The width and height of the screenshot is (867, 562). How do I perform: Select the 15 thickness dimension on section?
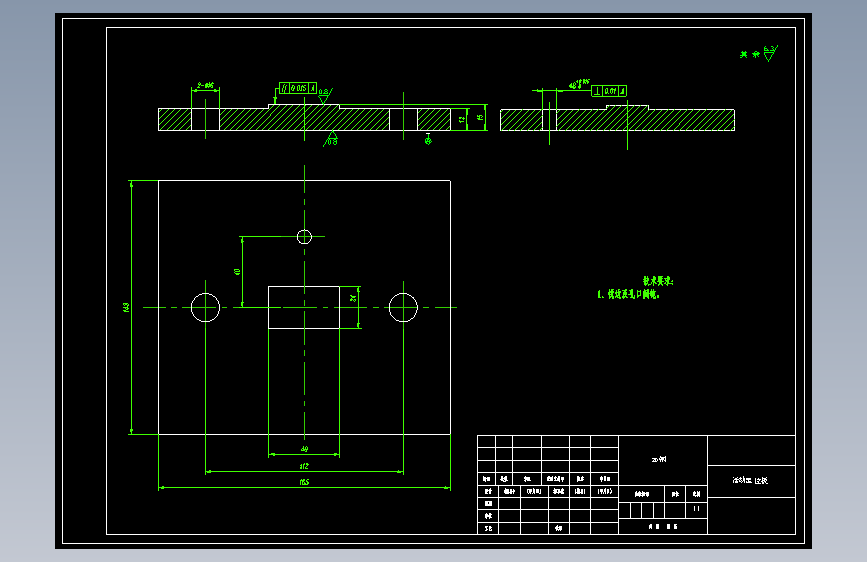coord(480,117)
